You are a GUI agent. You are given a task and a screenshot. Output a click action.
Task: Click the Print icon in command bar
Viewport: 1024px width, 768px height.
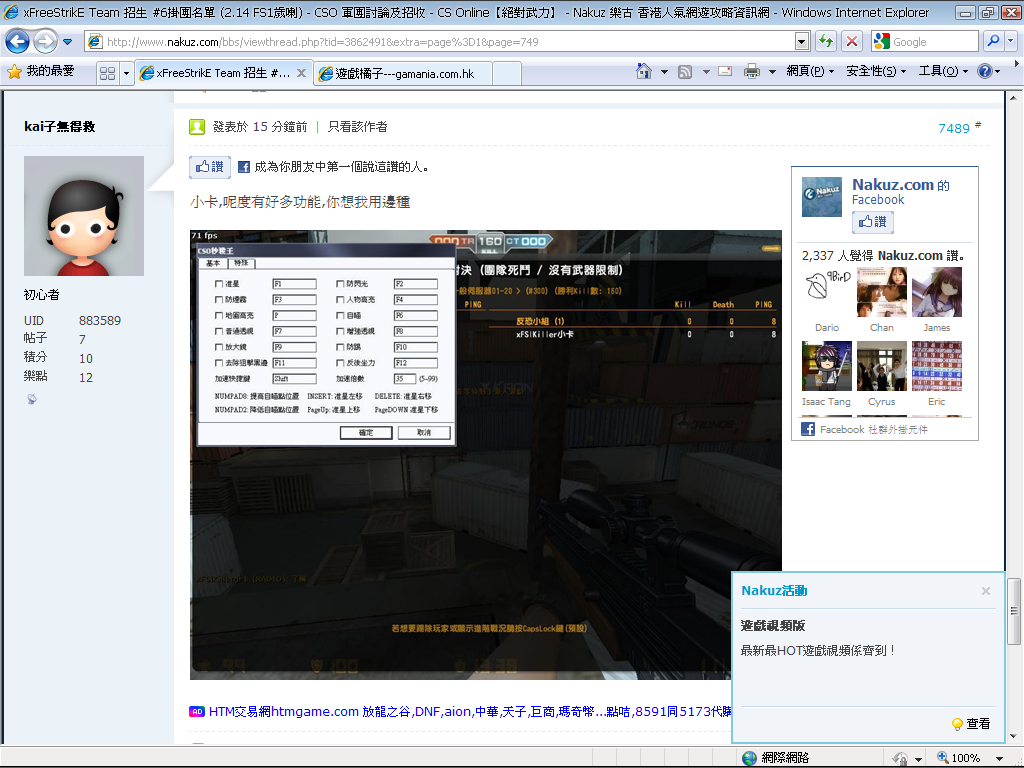point(751,72)
